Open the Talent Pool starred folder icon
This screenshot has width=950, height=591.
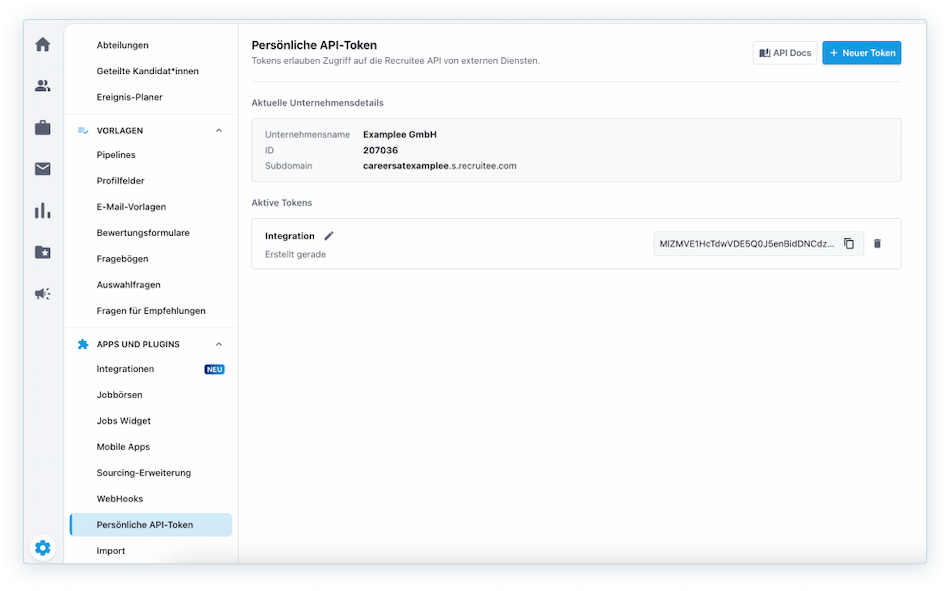point(42,252)
